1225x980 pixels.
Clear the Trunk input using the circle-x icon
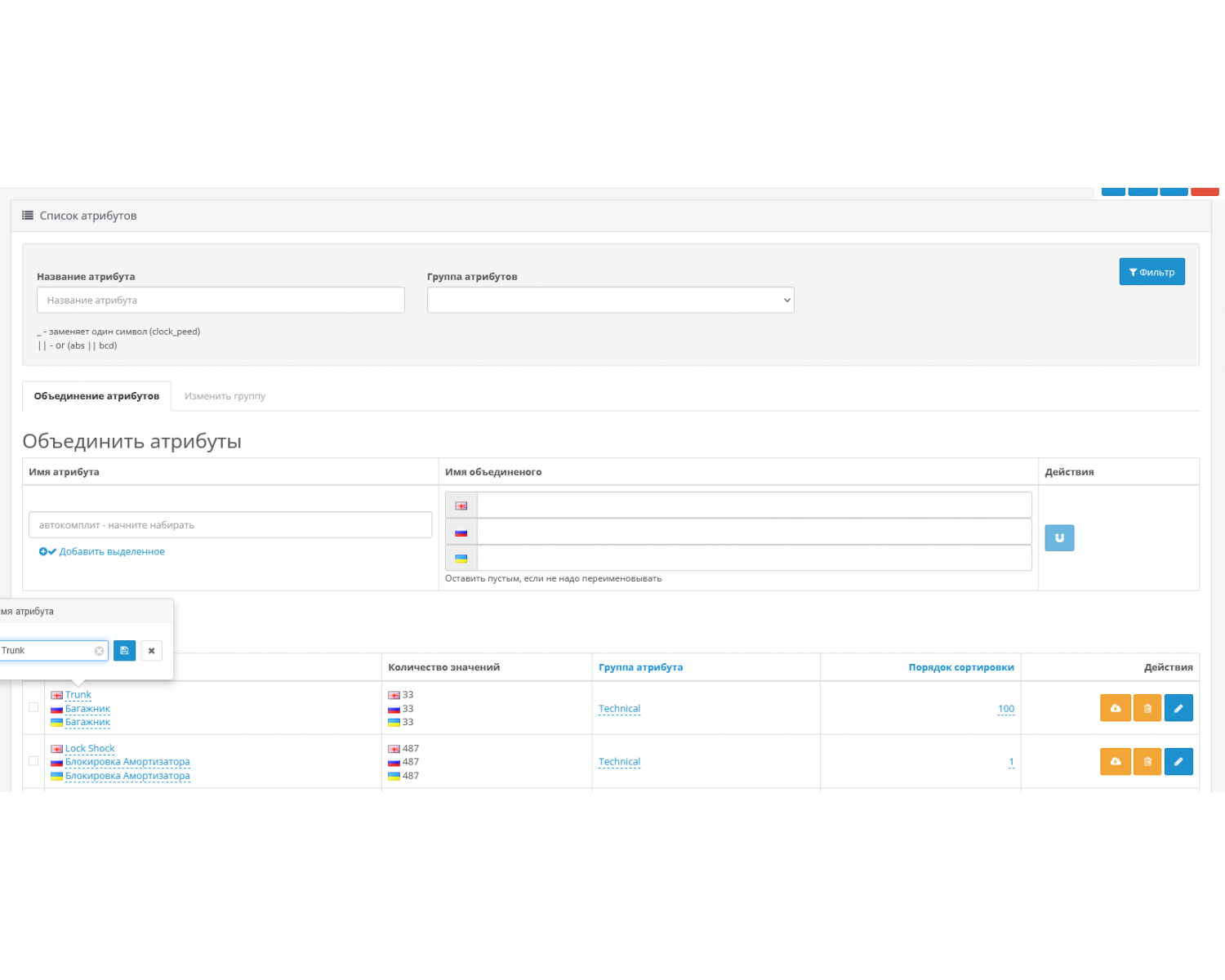(x=99, y=650)
